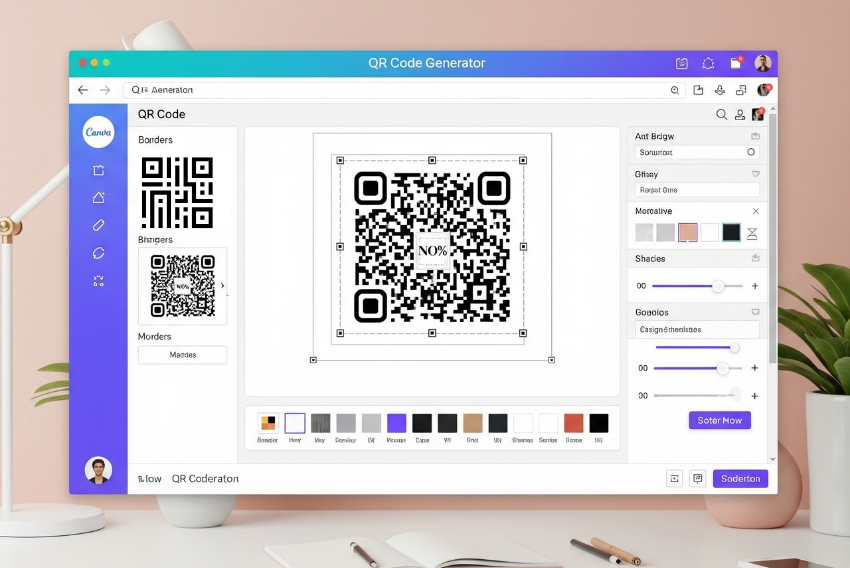Click the NO% logo in the main QR code

point(432,250)
